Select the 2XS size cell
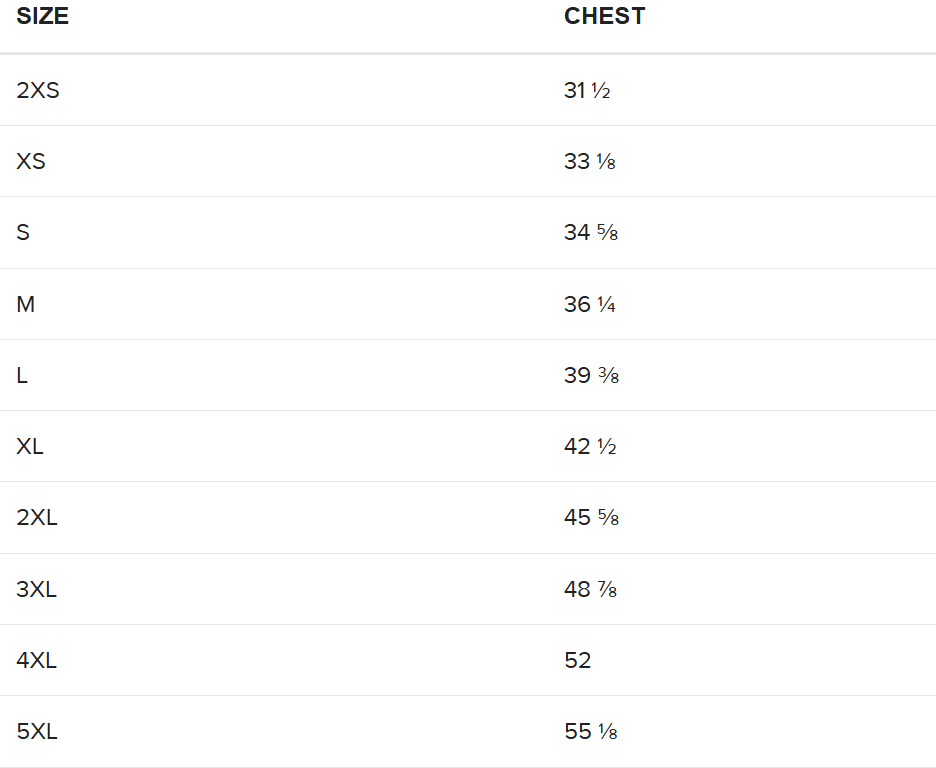Image resolution: width=936 pixels, height=768 pixels. [x=38, y=90]
